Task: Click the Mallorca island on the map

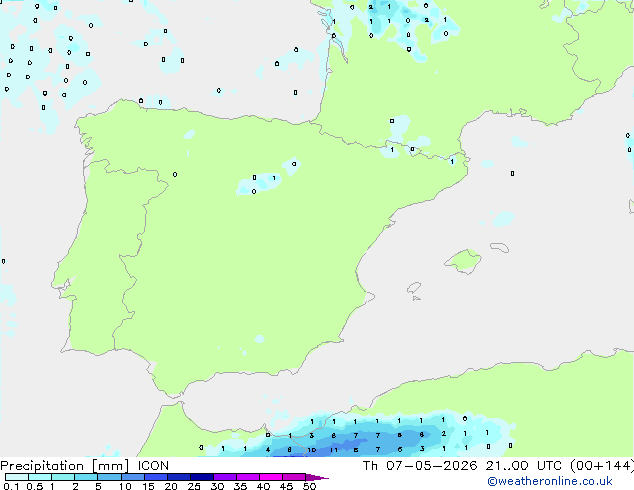Action: [464, 261]
